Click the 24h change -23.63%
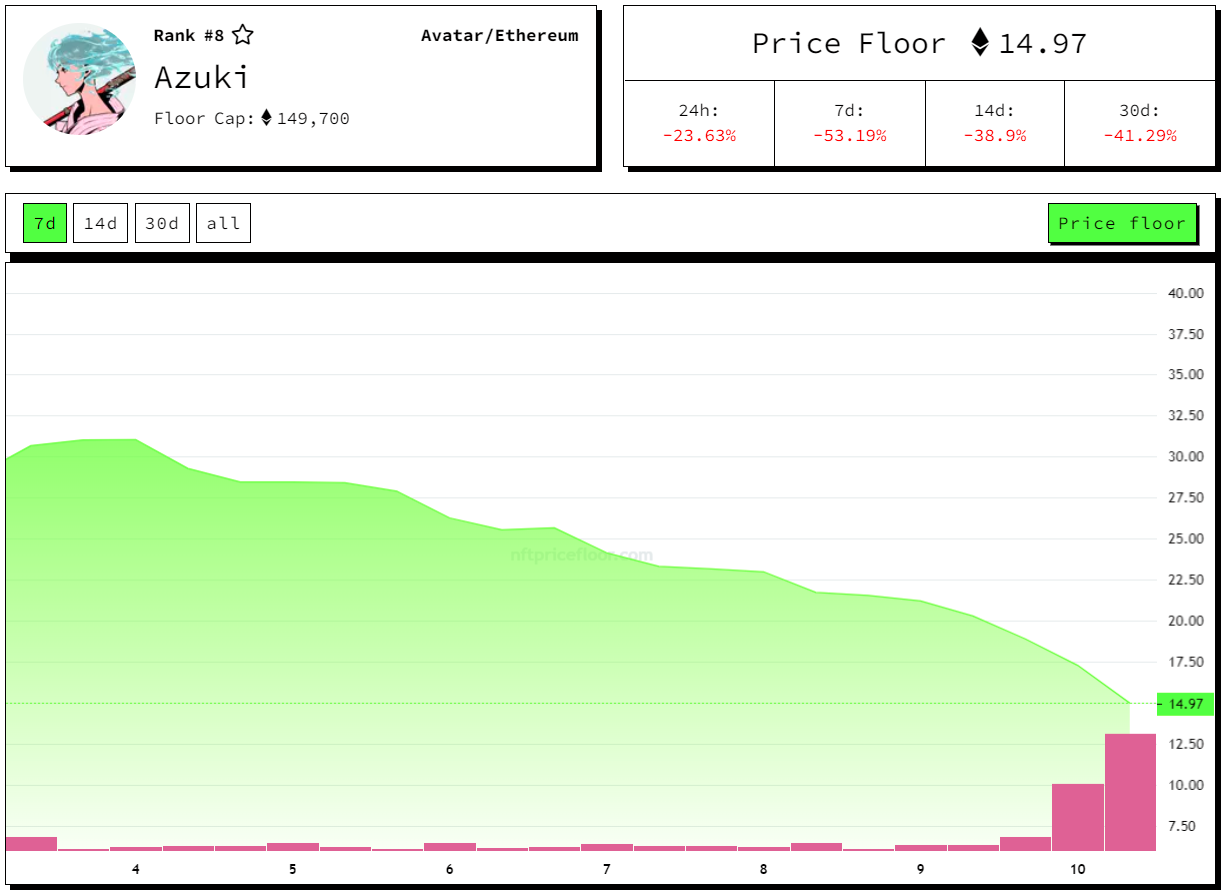 tap(699, 135)
